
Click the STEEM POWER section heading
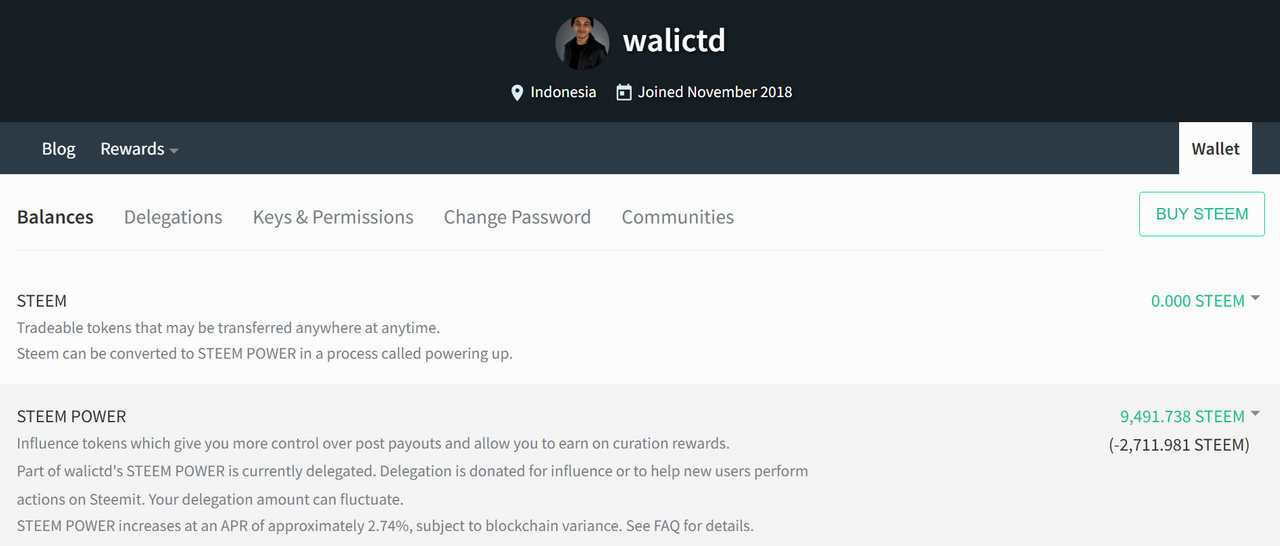pyautogui.click(x=72, y=416)
